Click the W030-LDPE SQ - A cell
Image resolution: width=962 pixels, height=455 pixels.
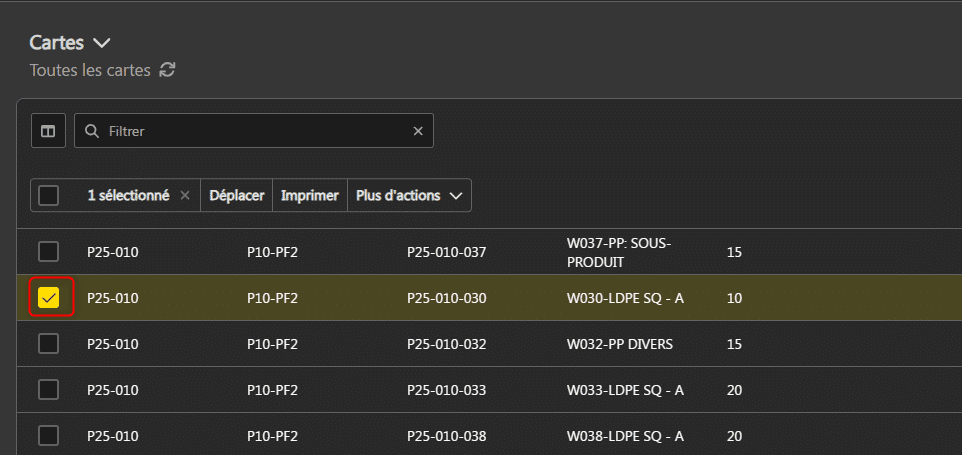624,298
